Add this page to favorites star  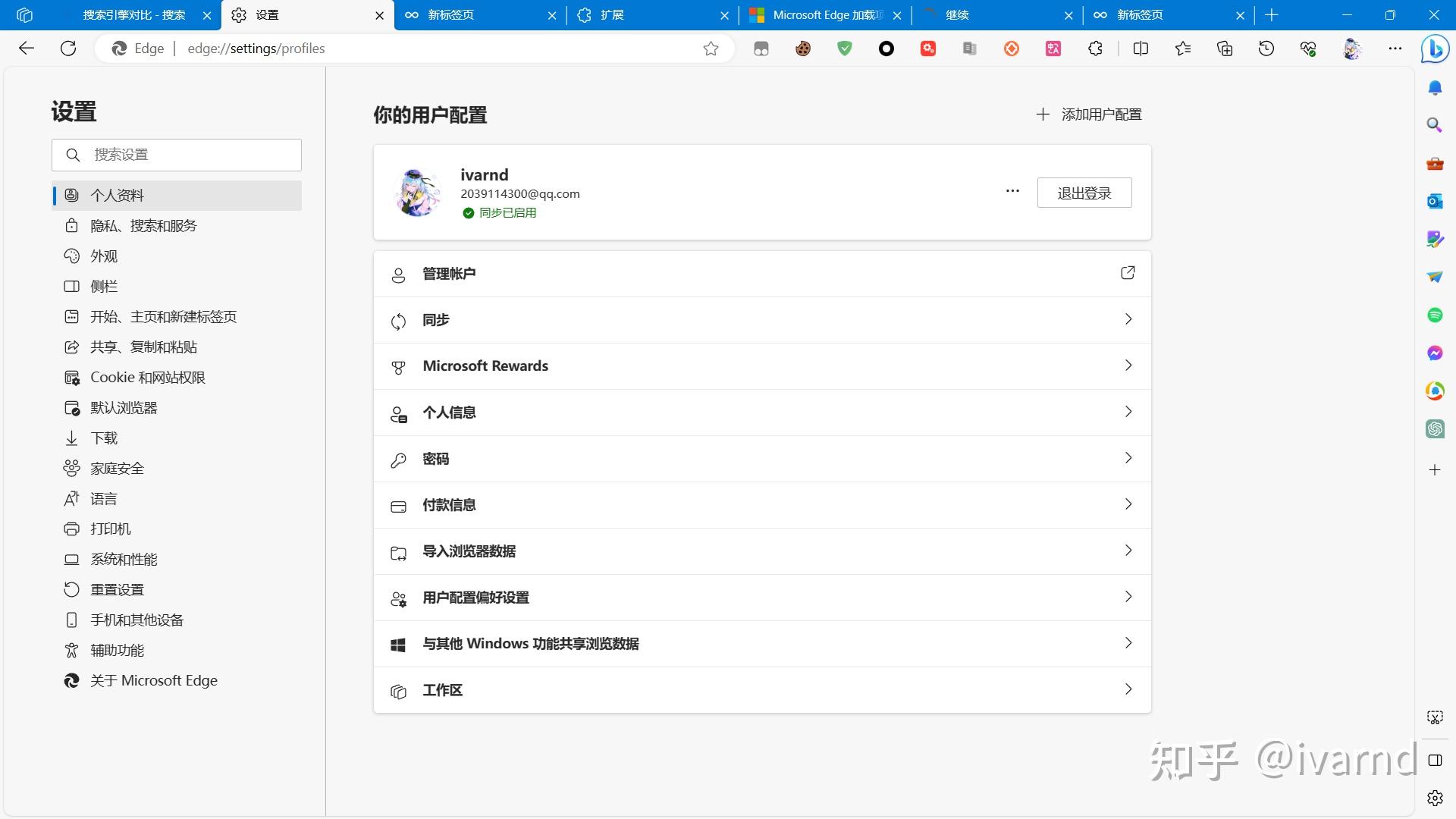pyautogui.click(x=711, y=49)
